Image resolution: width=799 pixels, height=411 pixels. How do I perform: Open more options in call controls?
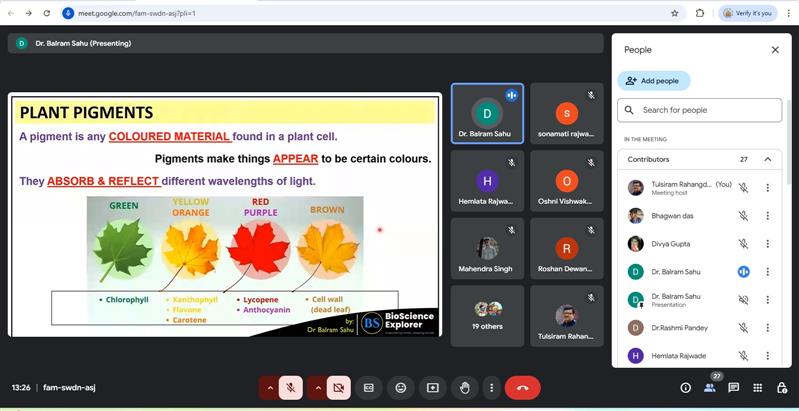pyautogui.click(x=491, y=388)
